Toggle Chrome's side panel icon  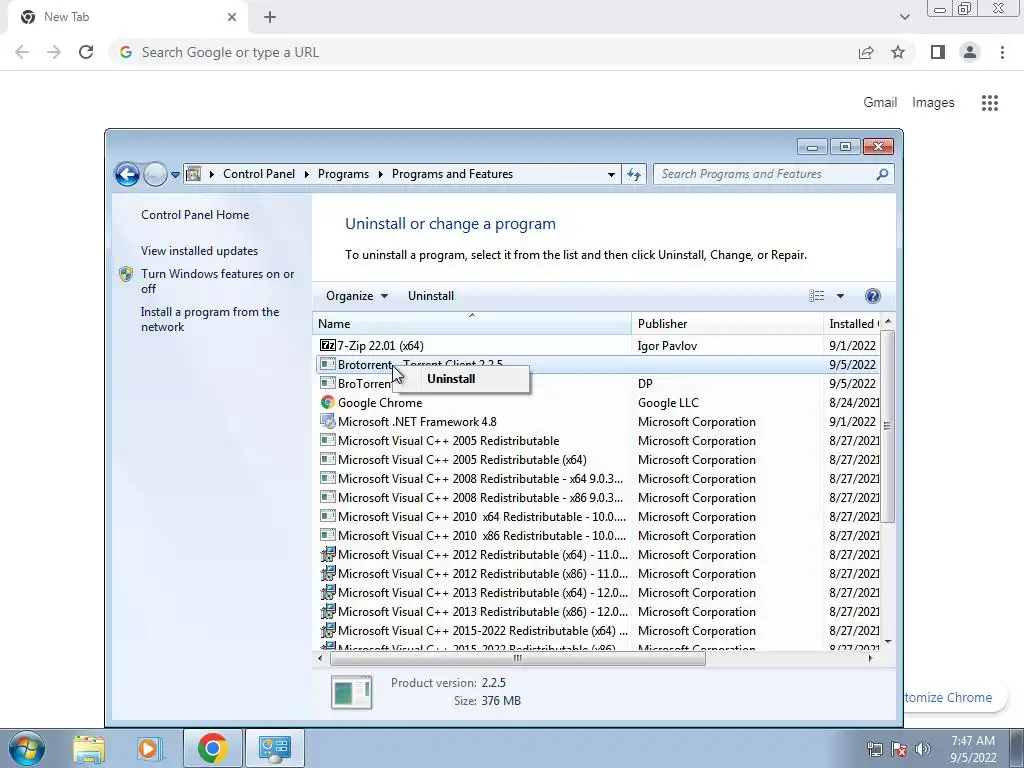pyautogui.click(x=938, y=52)
